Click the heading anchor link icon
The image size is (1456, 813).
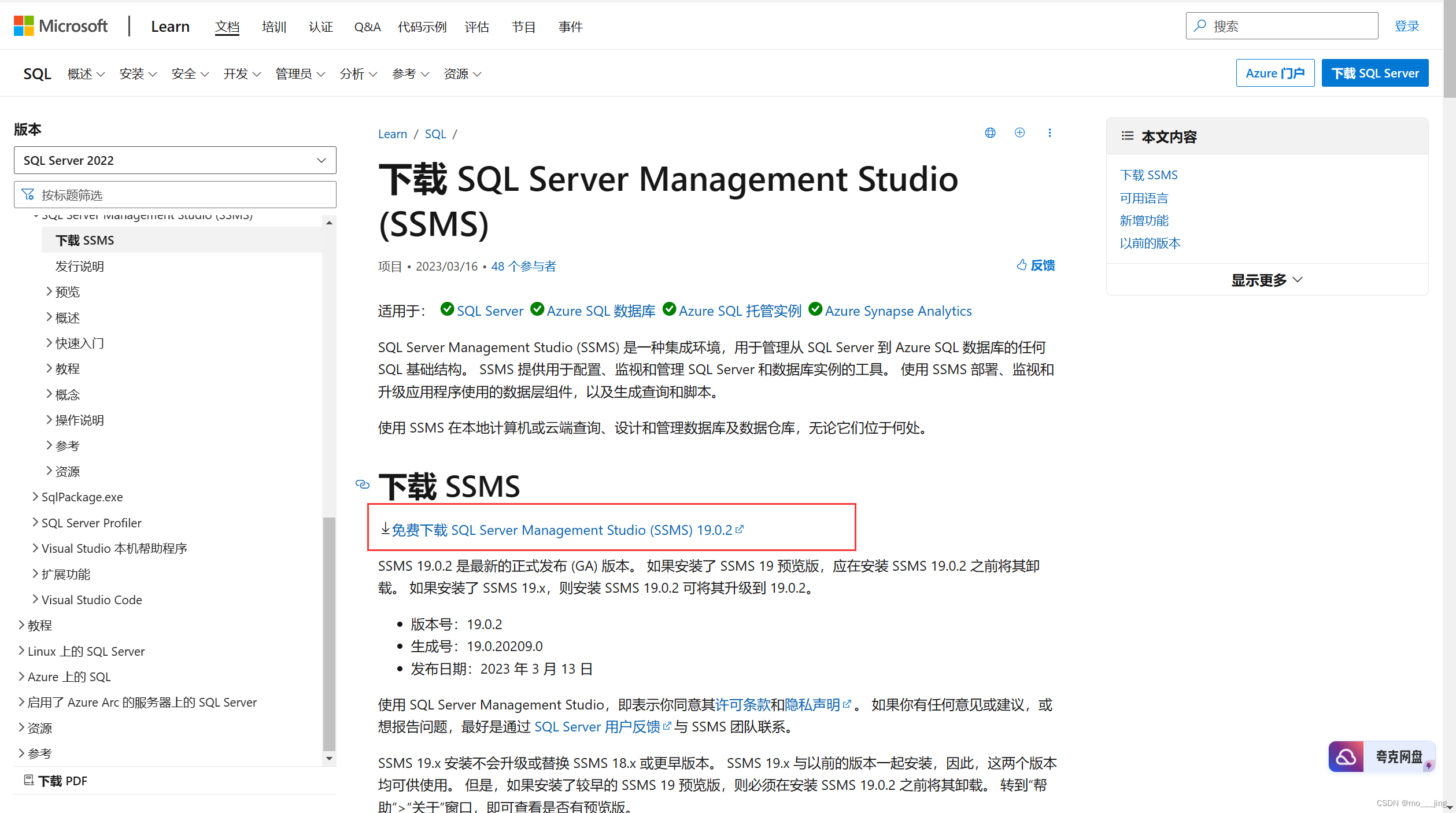pyautogui.click(x=363, y=484)
